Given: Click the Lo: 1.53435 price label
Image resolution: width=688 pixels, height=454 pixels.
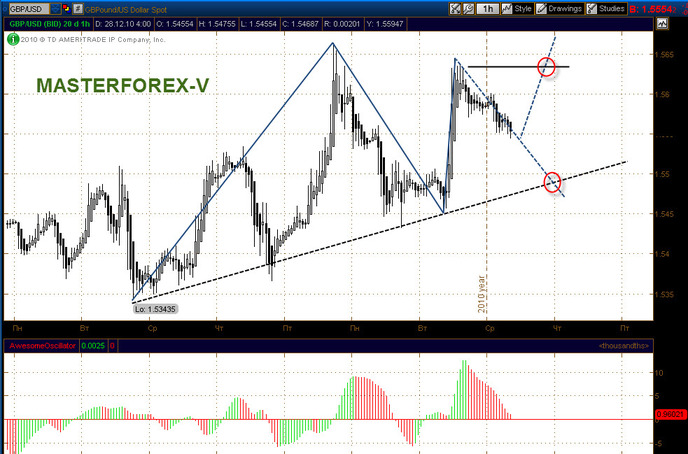Looking at the screenshot, I should coord(154,310).
